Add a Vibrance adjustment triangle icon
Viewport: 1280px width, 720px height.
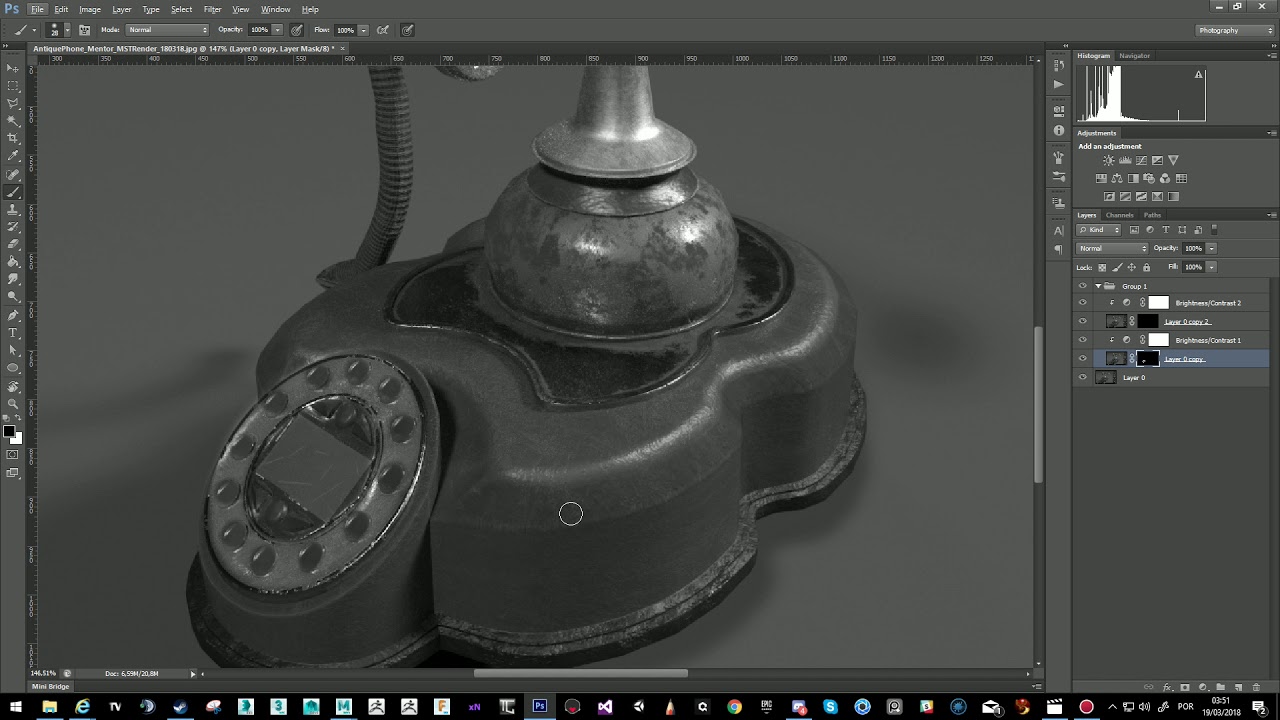[x=1173, y=160]
